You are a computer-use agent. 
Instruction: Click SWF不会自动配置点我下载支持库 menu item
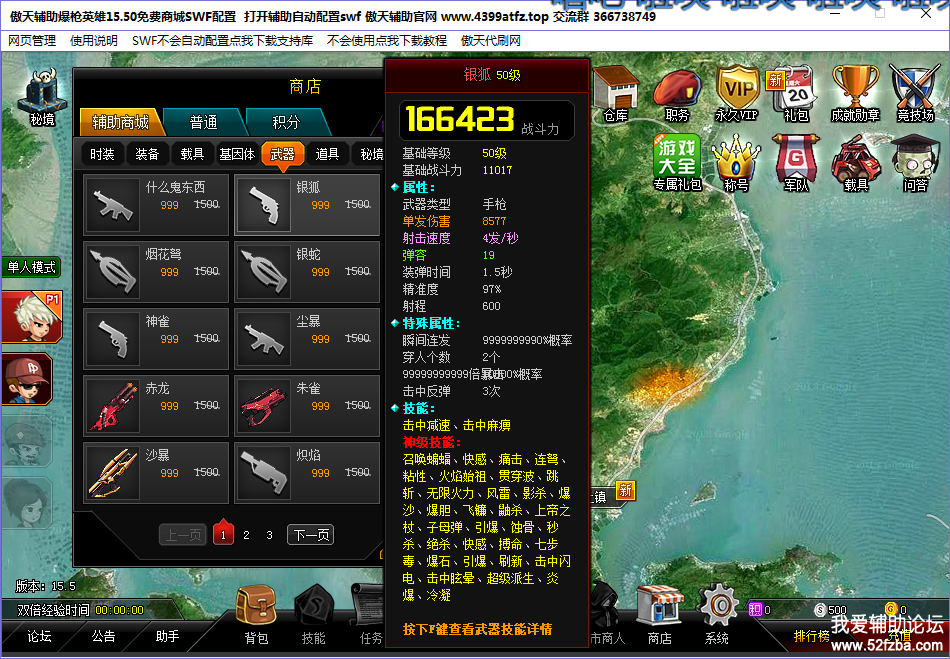click(222, 41)
